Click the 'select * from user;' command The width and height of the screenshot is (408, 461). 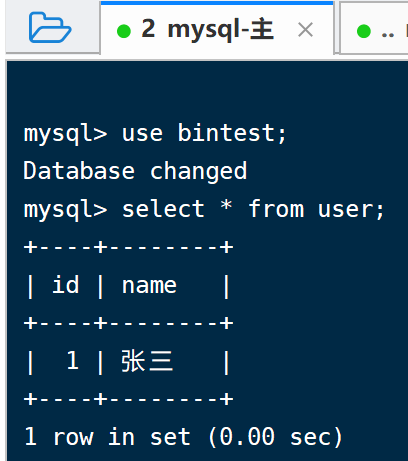[x=253, y=209]
